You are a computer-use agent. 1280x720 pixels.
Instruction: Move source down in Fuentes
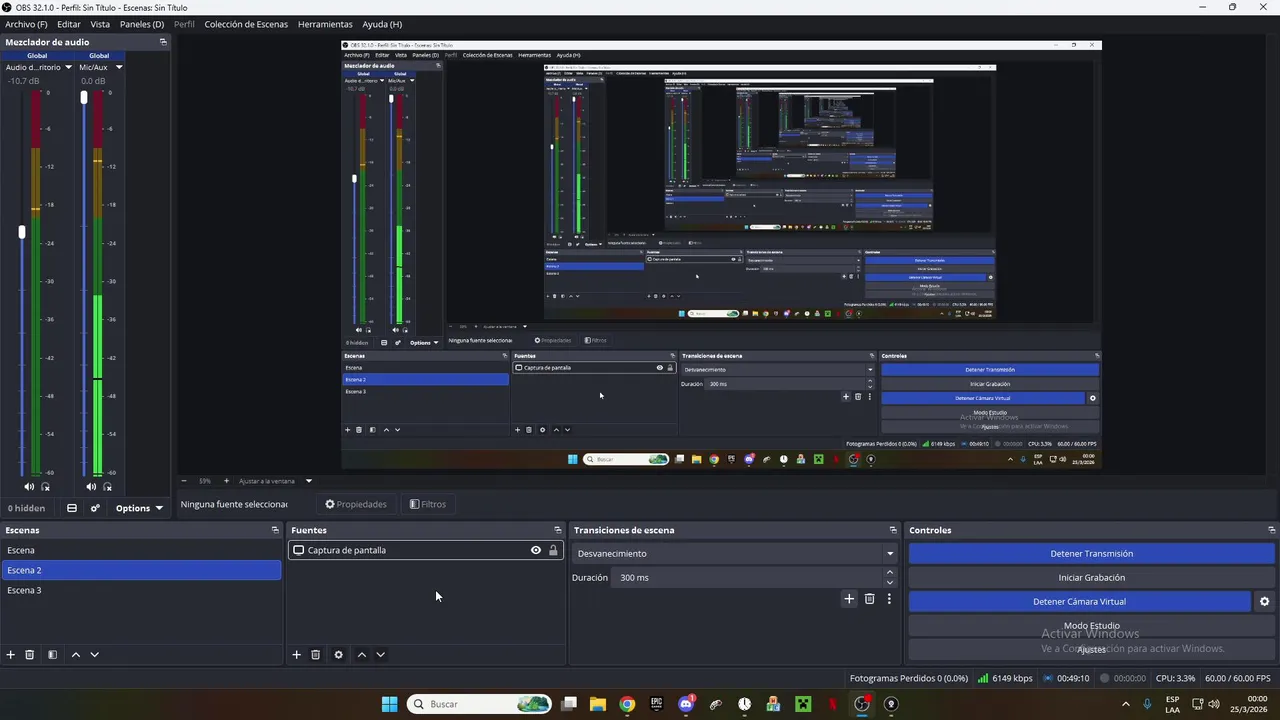pos(380,655)
